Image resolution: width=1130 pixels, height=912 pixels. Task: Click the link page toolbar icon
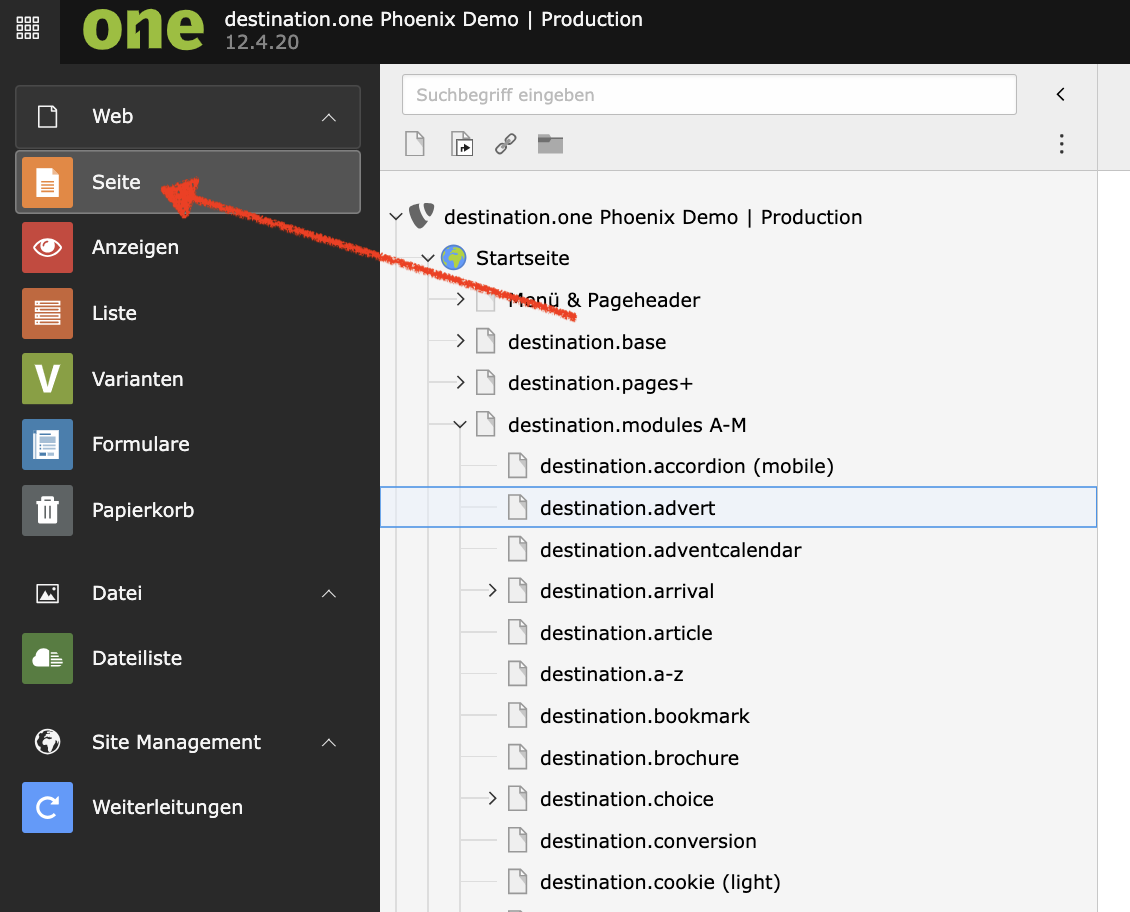(x=506, y=144)
